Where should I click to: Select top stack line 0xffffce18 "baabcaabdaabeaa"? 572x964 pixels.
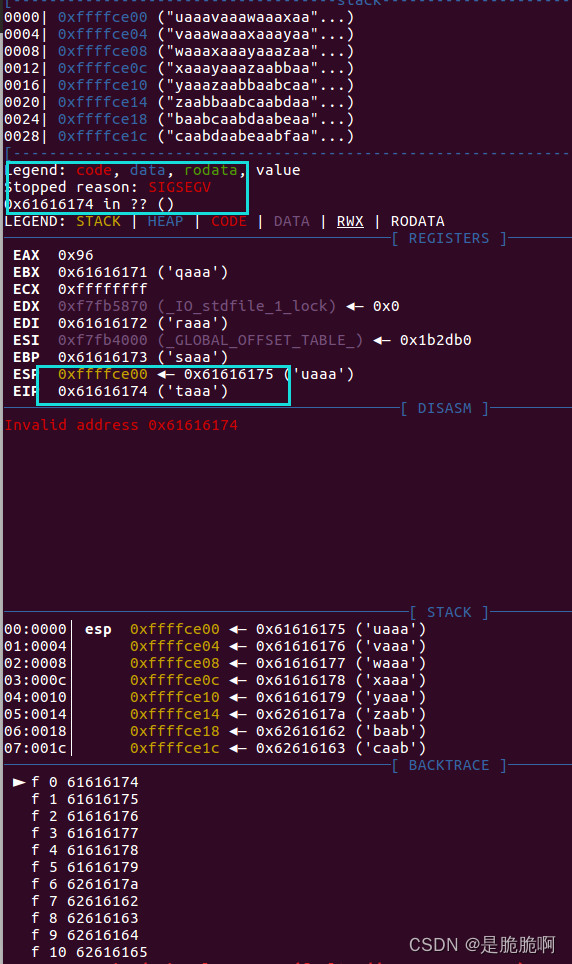point(179,119)
